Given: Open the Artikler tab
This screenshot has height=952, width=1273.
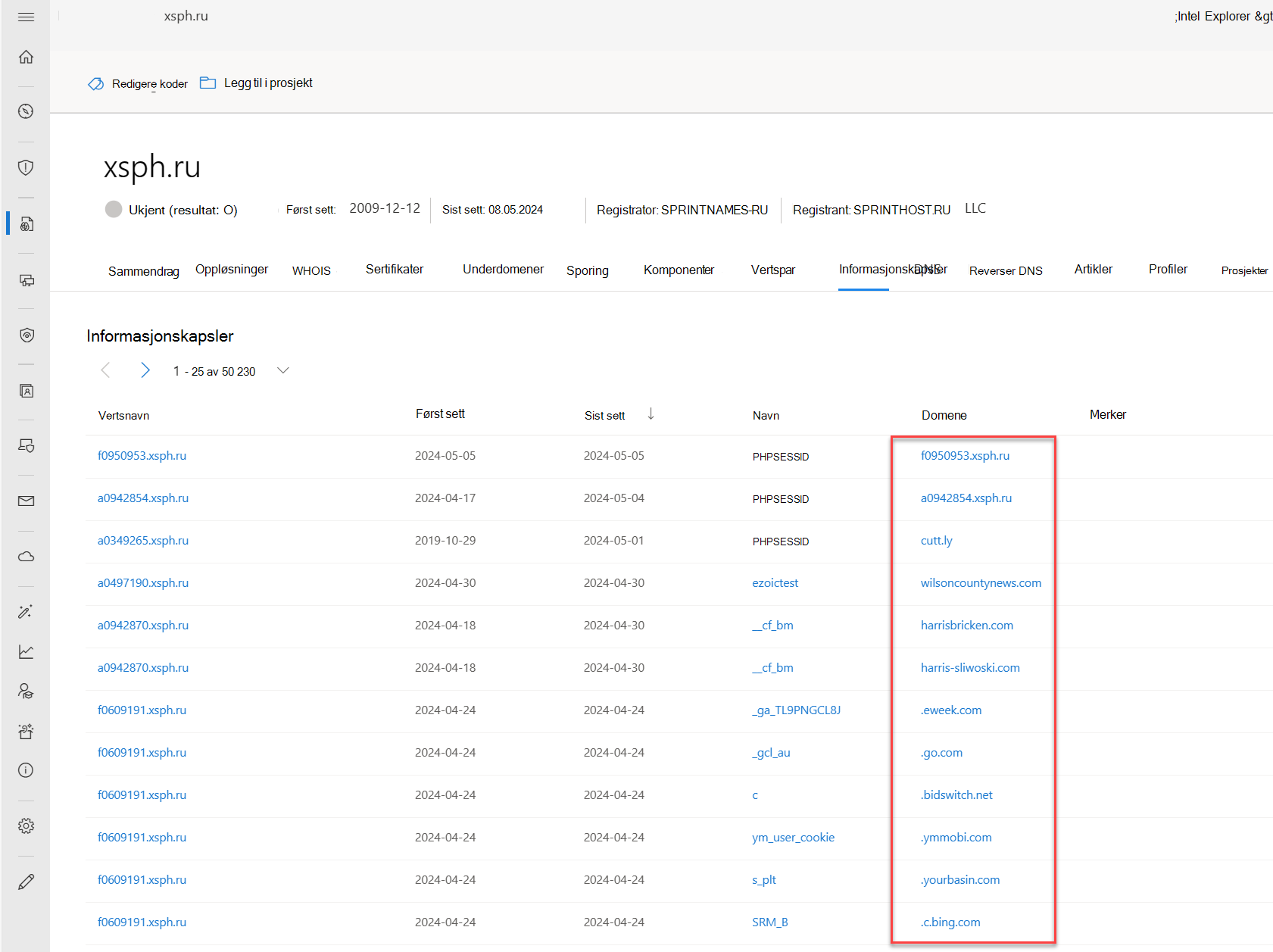Looking at the screenshot, I should (1094, 270).
